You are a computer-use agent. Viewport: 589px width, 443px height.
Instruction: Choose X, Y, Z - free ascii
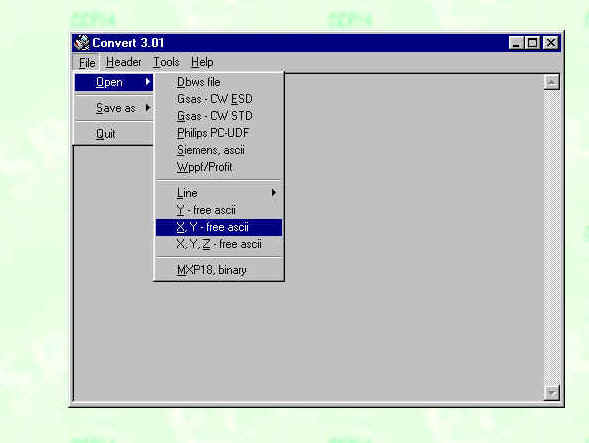coord(219,244)
